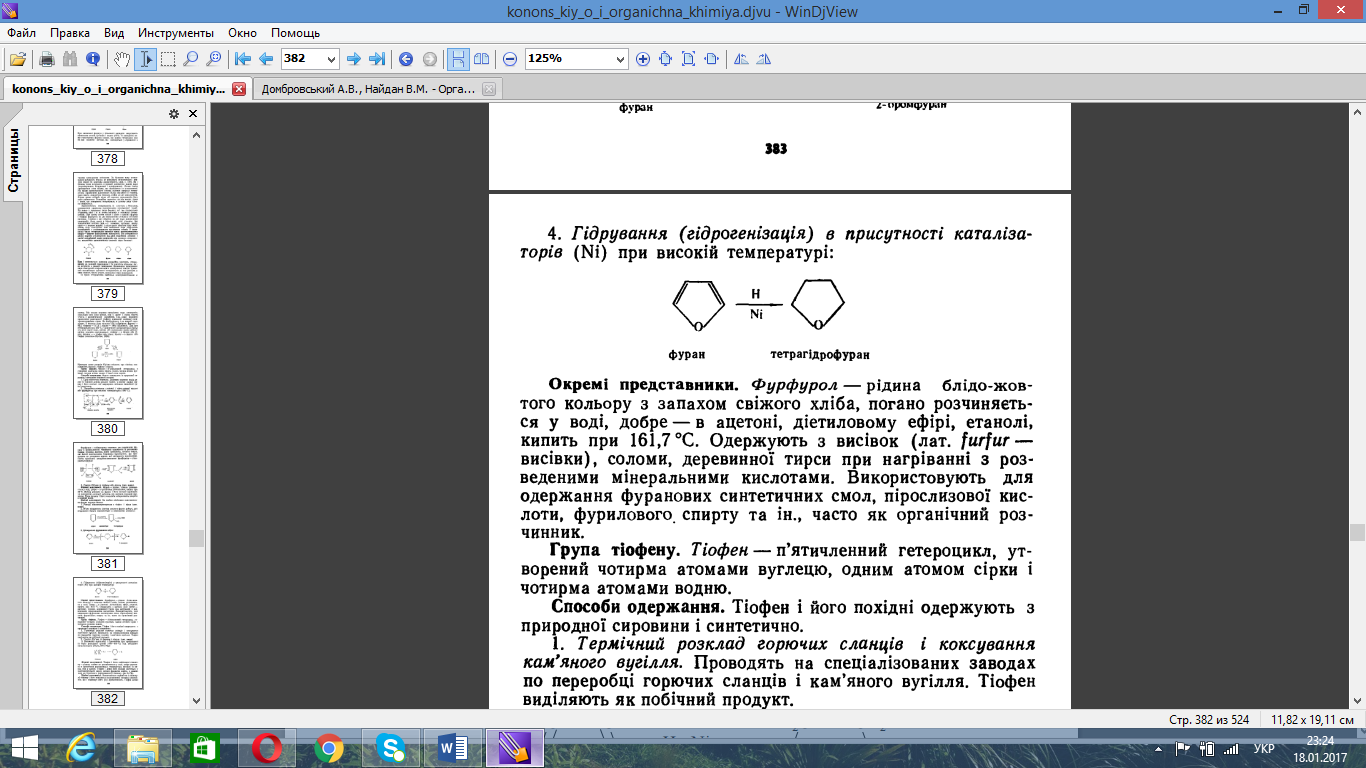Navigate back in view history
Image resolution: width=1366 pixels, height=768 pixels.
tap(406, 59)
